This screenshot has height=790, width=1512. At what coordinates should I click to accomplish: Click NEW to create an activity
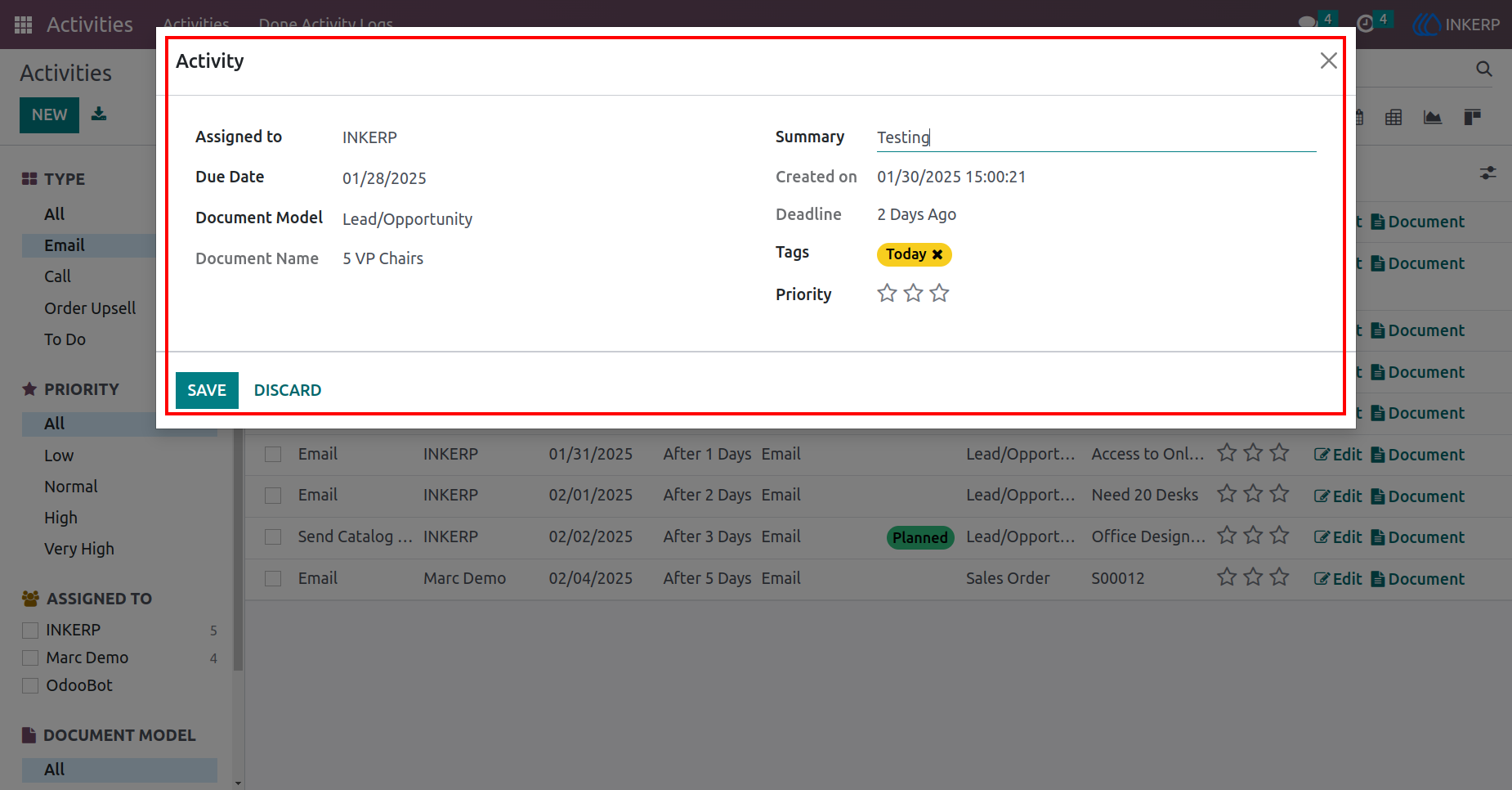(x=49, y=114)
